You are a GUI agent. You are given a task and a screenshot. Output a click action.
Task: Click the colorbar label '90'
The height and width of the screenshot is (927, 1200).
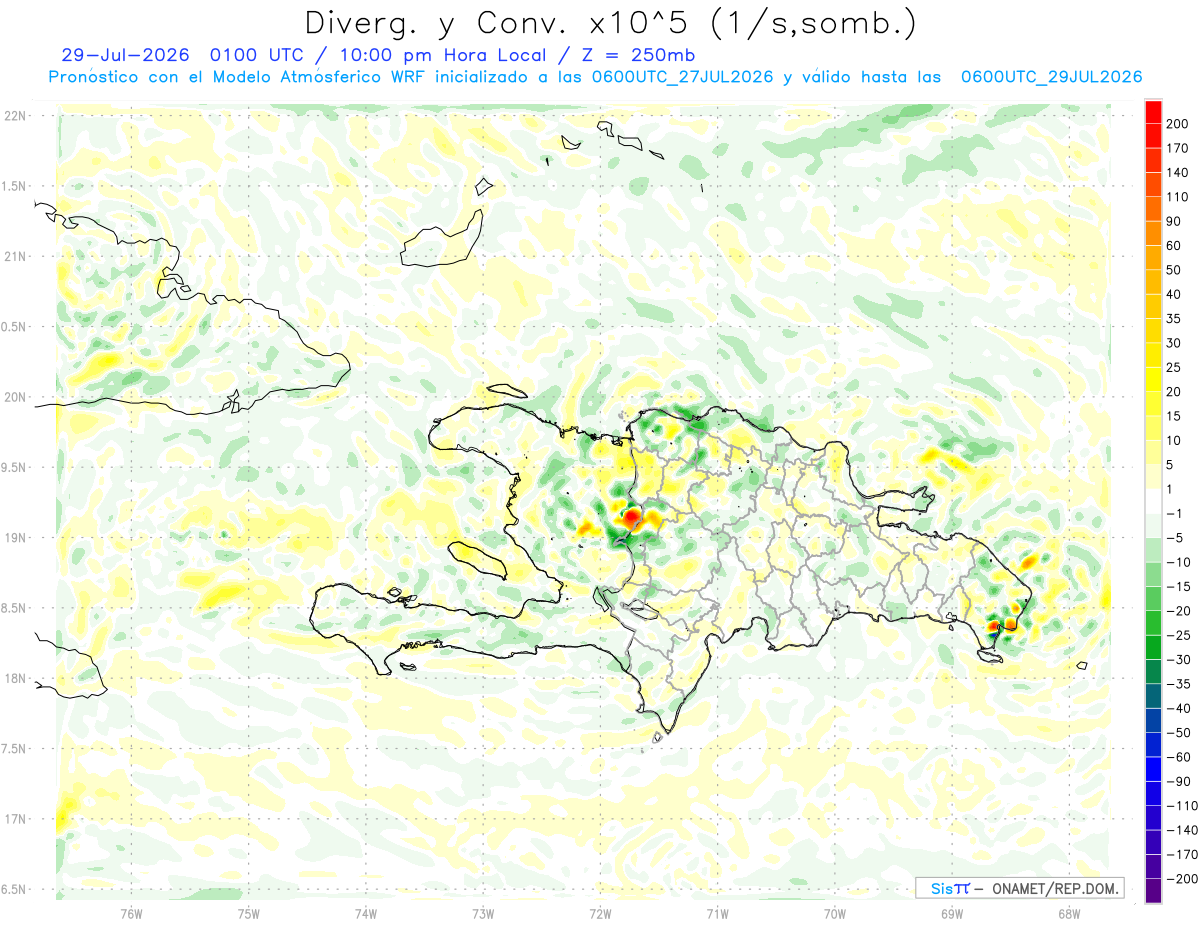click(1174, 221)
